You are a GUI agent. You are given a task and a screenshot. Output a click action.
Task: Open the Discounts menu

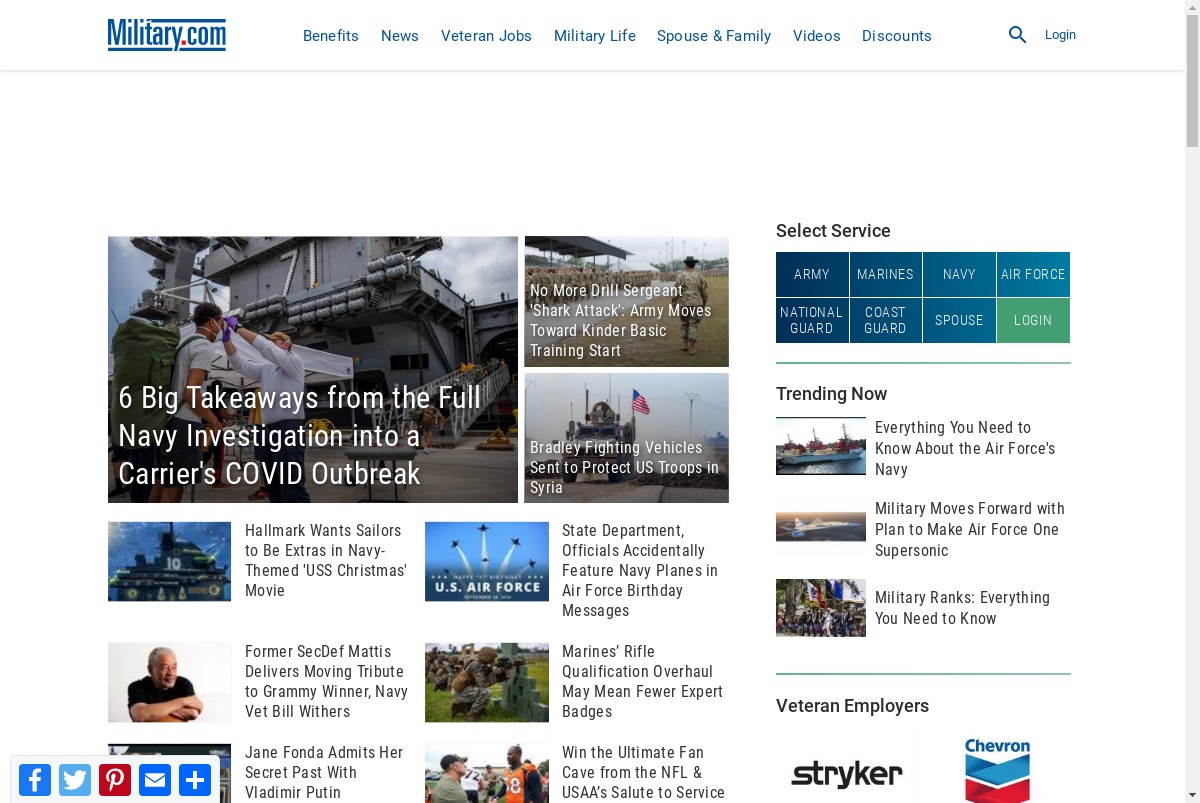897,36
